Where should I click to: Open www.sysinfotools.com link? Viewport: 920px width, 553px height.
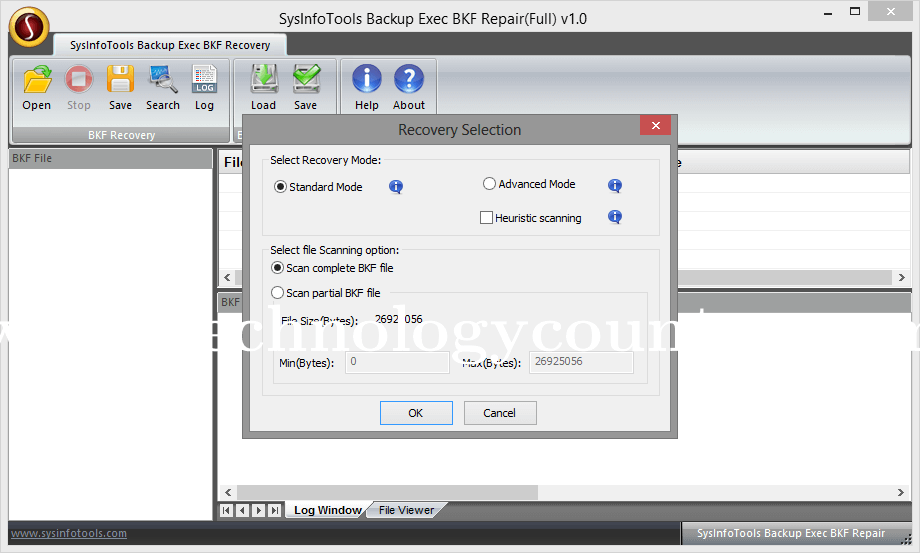point(69,533)
